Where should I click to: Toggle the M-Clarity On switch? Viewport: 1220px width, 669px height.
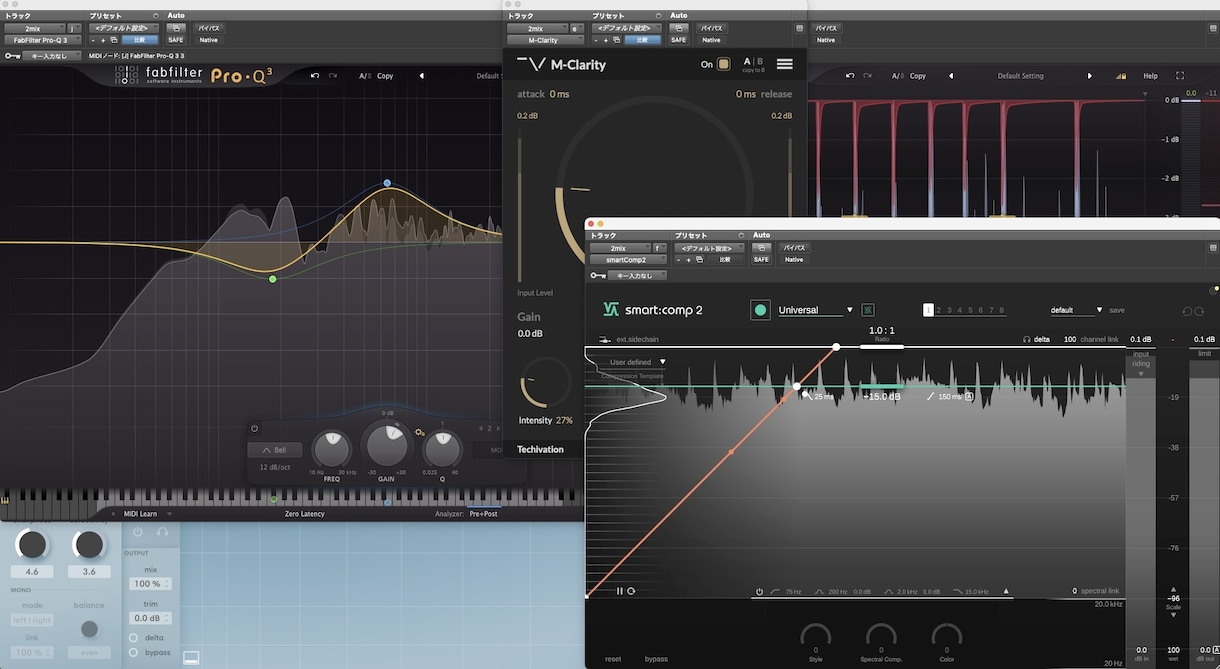[723, 64]
